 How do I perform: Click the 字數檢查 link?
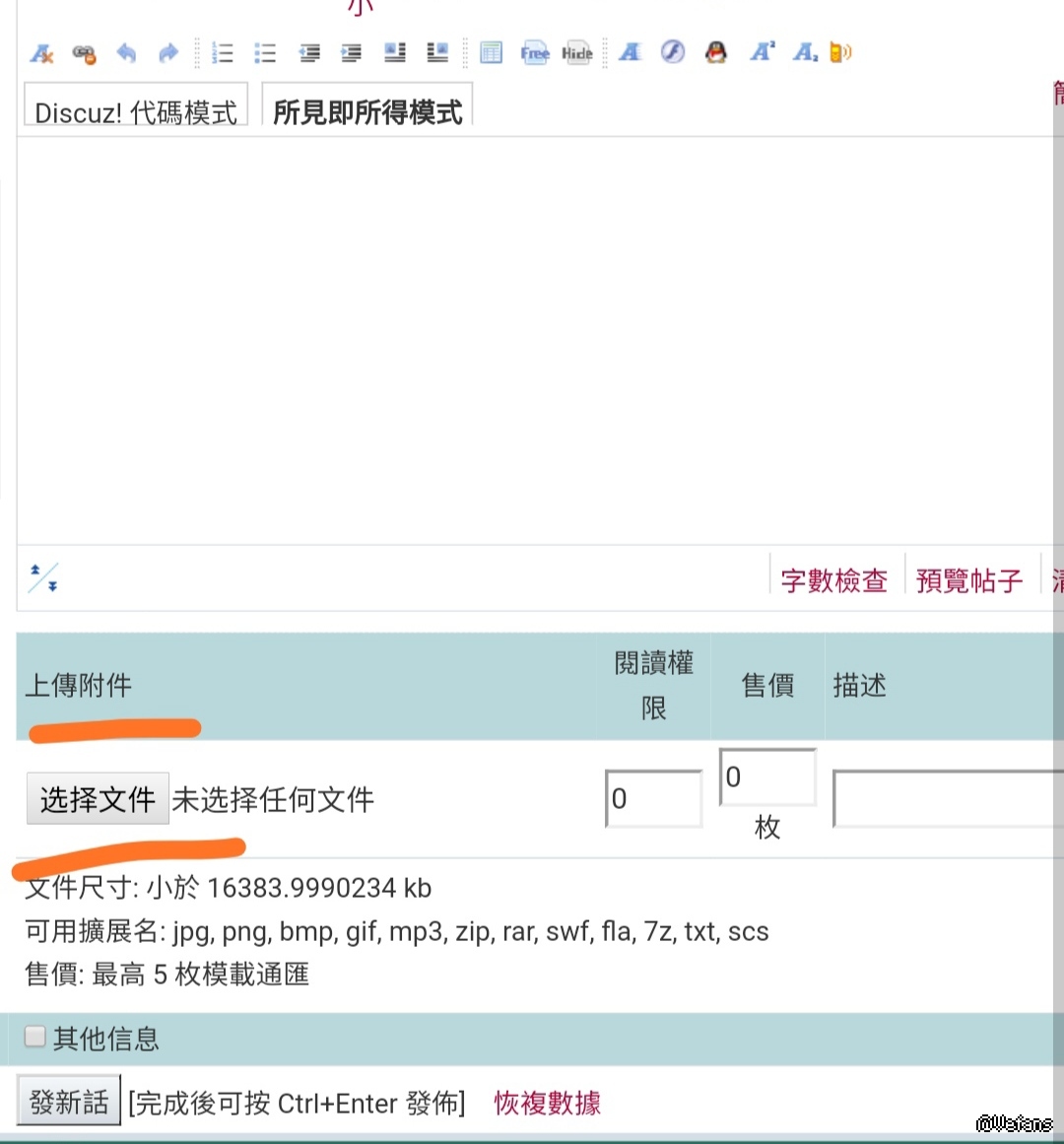(x=834, y=580)
